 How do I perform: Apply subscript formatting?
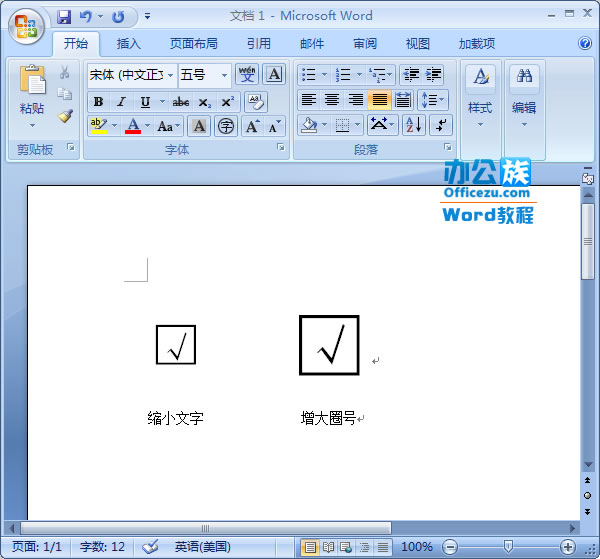[x=205, y=102]
